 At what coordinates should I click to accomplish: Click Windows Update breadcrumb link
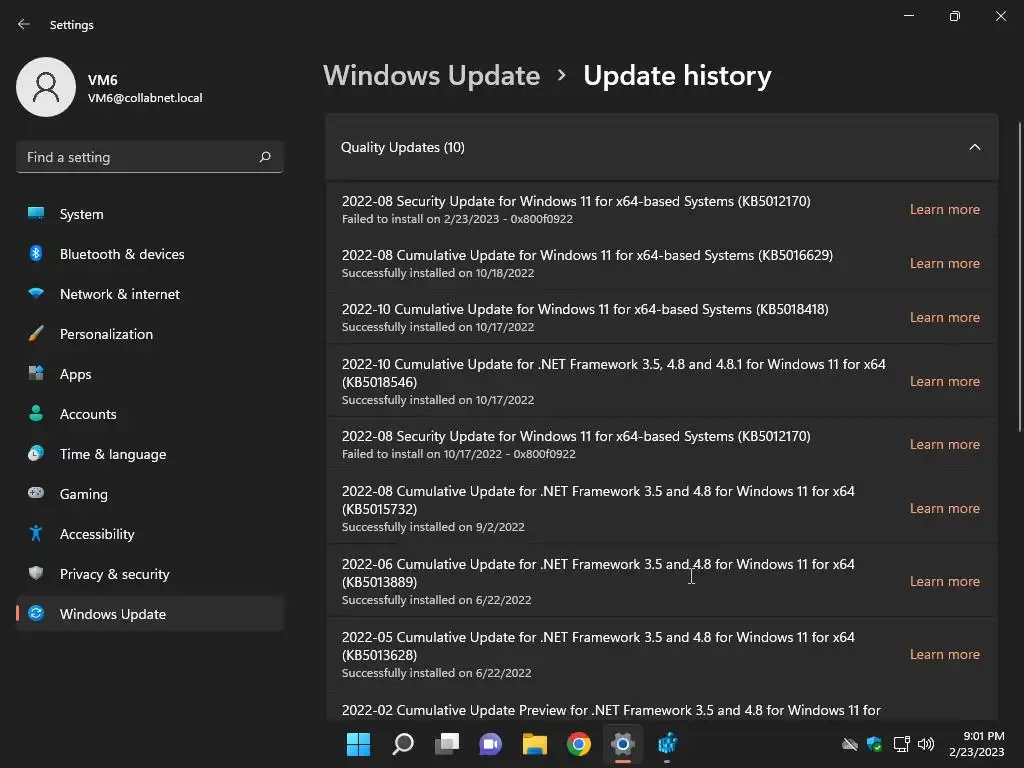point(432,76)
